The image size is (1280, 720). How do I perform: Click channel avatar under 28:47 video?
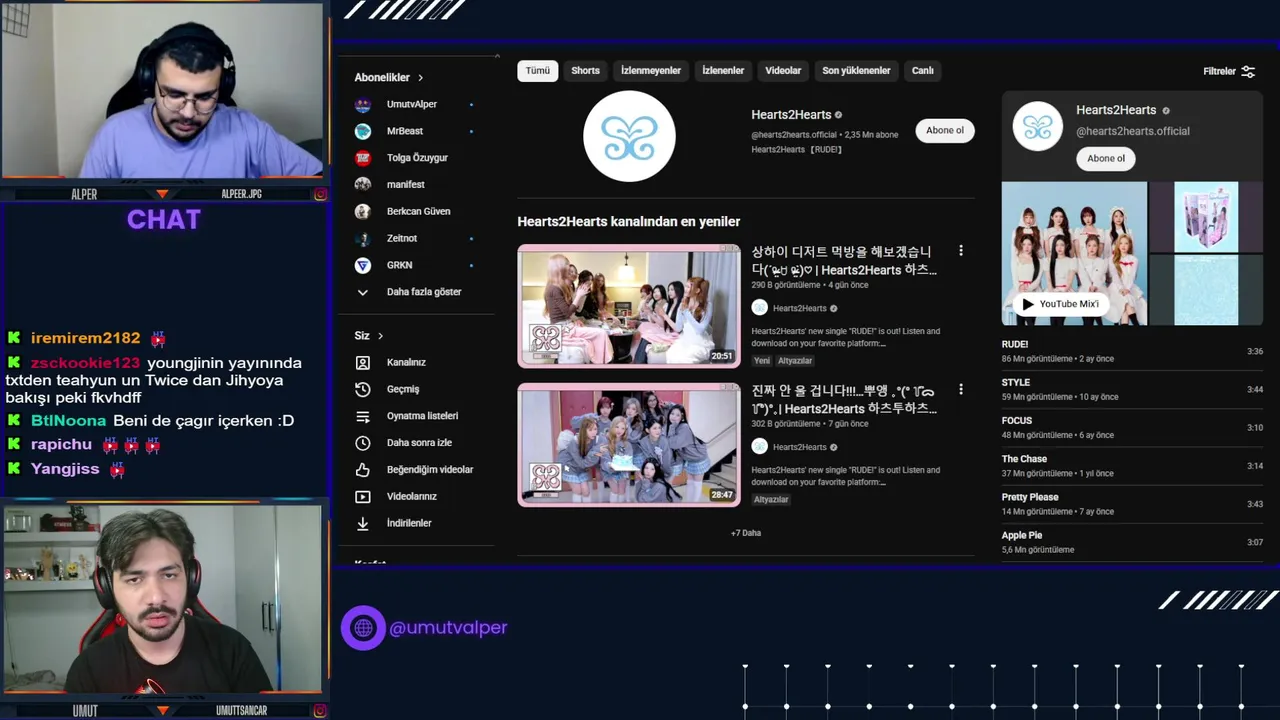tap(759, 446)
